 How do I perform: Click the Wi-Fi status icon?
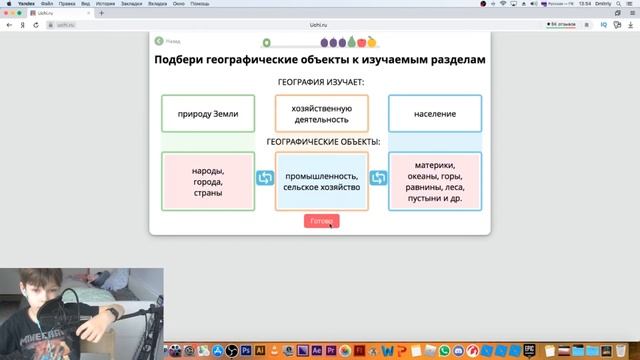click(503, 4)
